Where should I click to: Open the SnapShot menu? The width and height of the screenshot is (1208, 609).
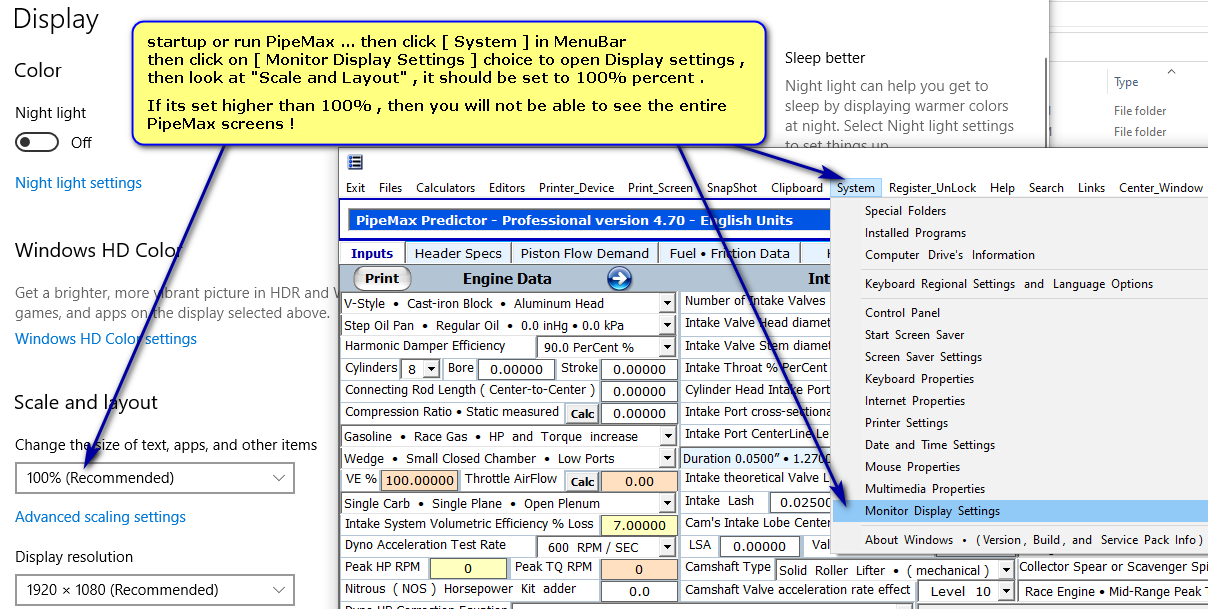tap(732, 188)
